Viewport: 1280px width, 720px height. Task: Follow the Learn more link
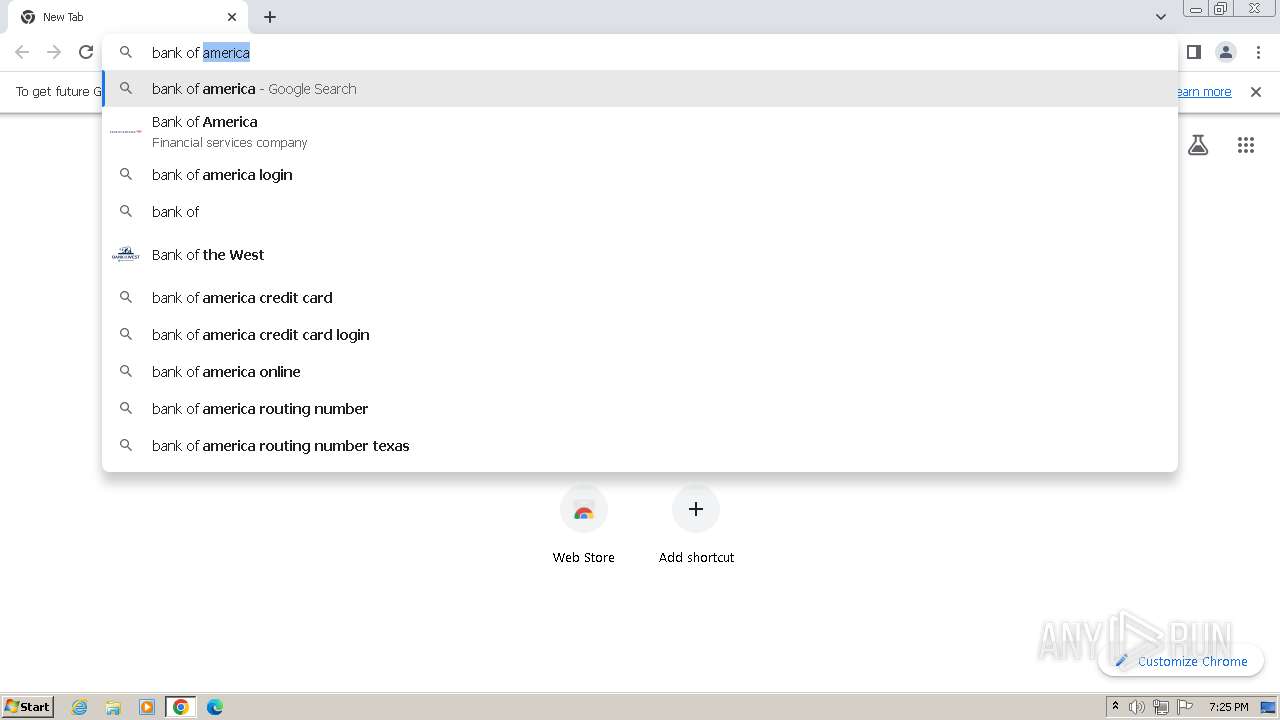click(1204, 92)
